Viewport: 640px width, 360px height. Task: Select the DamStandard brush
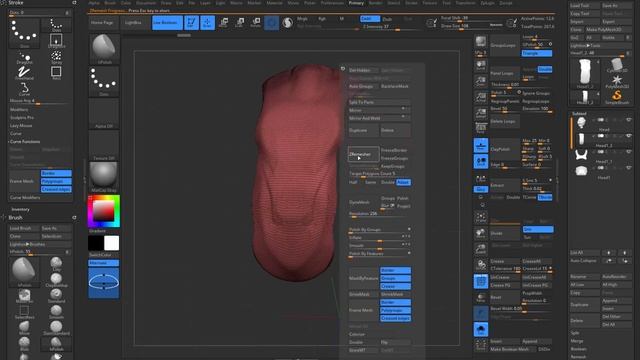pos(56,328)
